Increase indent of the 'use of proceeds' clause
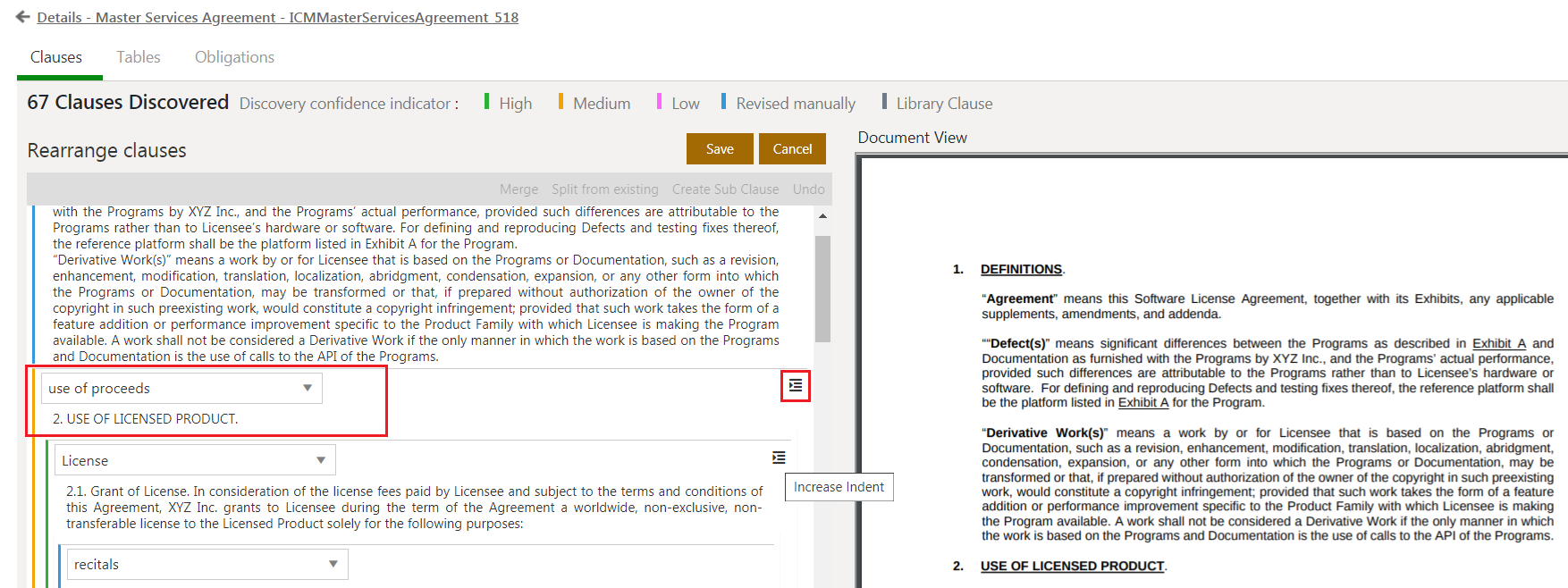 point(795,386)
